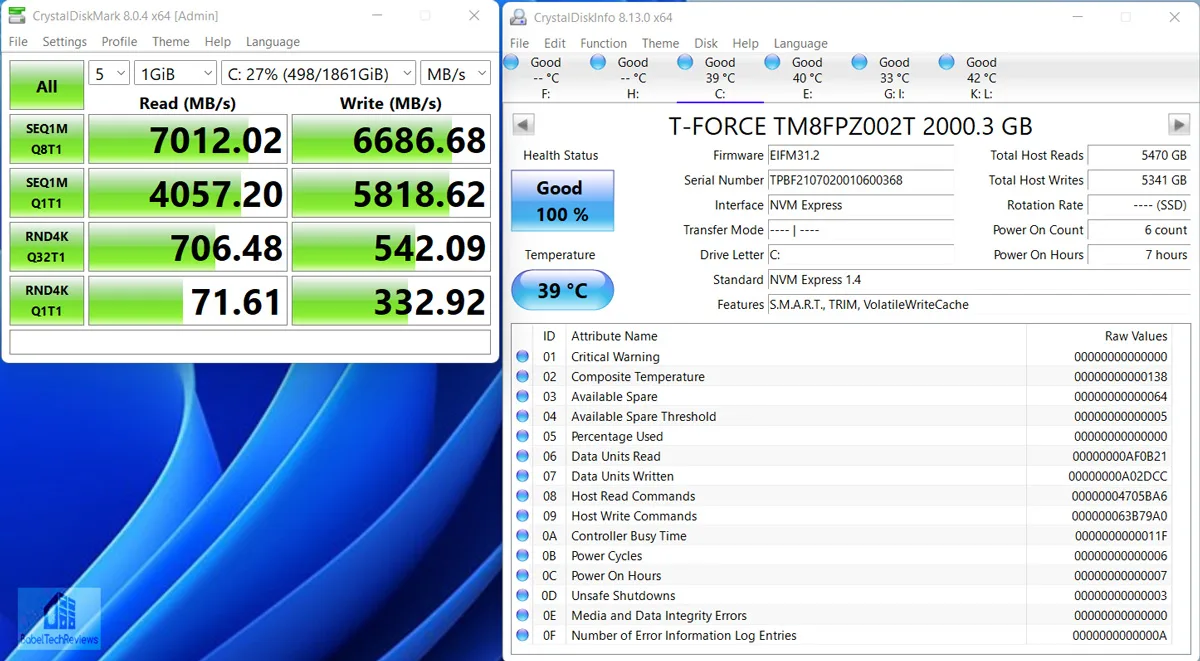Click the 39 °C temperature button
The height and width of the screenshot is (661, 1200).
tap(562, 290)
